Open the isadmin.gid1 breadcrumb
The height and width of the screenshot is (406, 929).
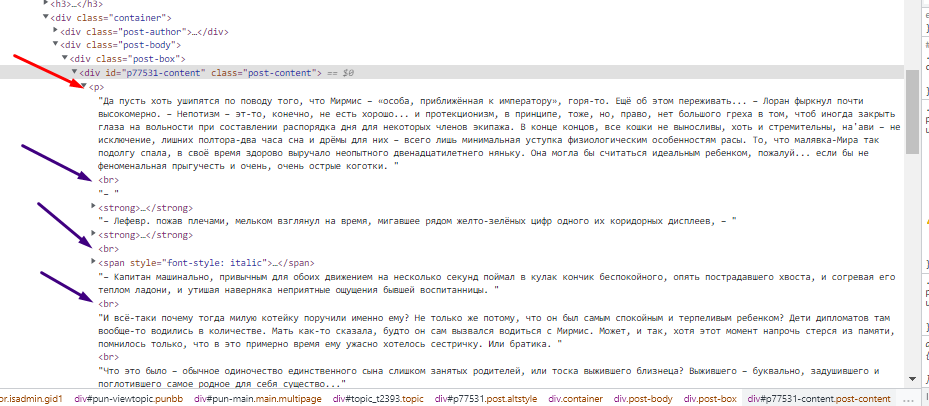pyautogui.click(x=31, y=399)
